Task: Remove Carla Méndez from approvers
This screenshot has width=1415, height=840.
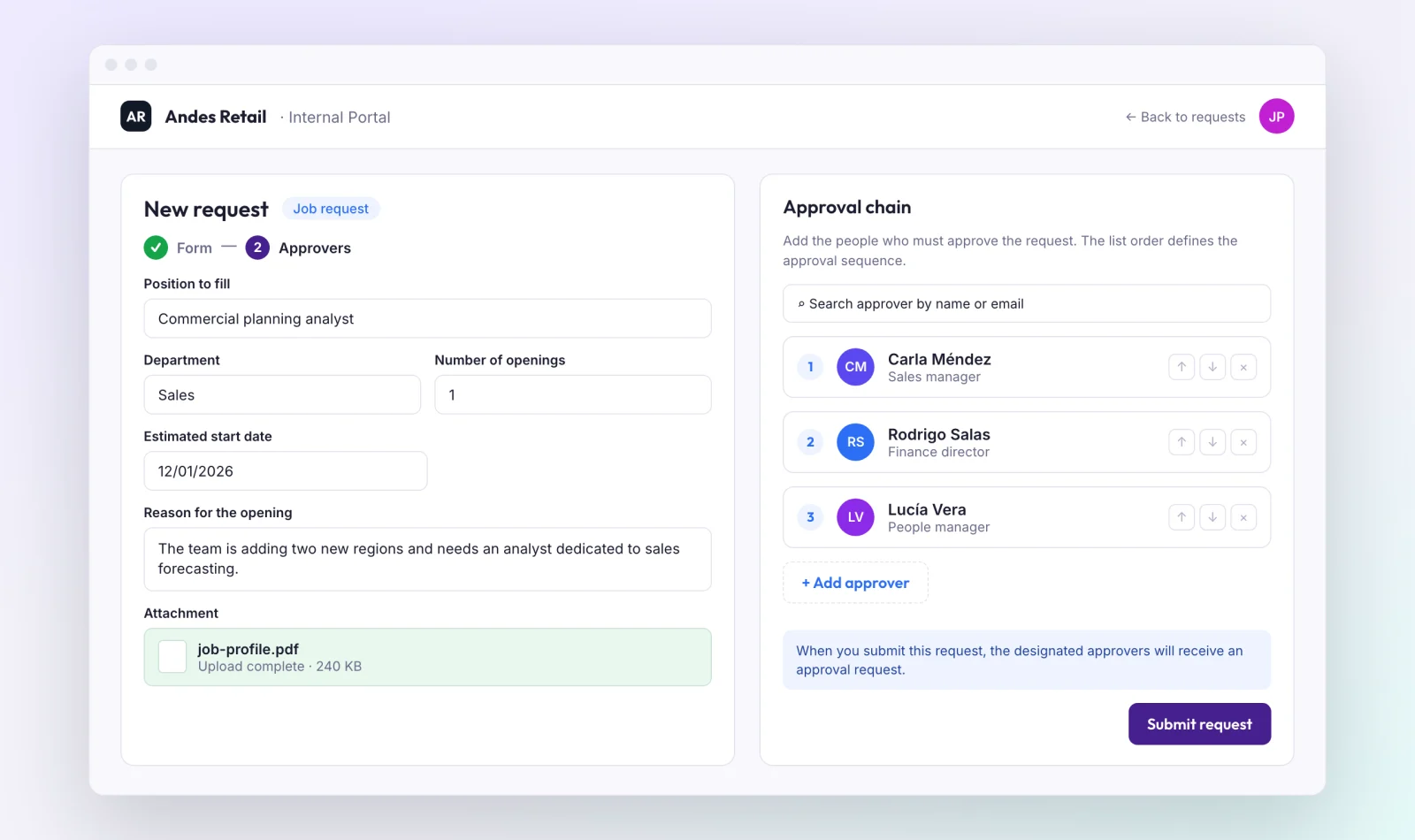Action: [1243, 367]
